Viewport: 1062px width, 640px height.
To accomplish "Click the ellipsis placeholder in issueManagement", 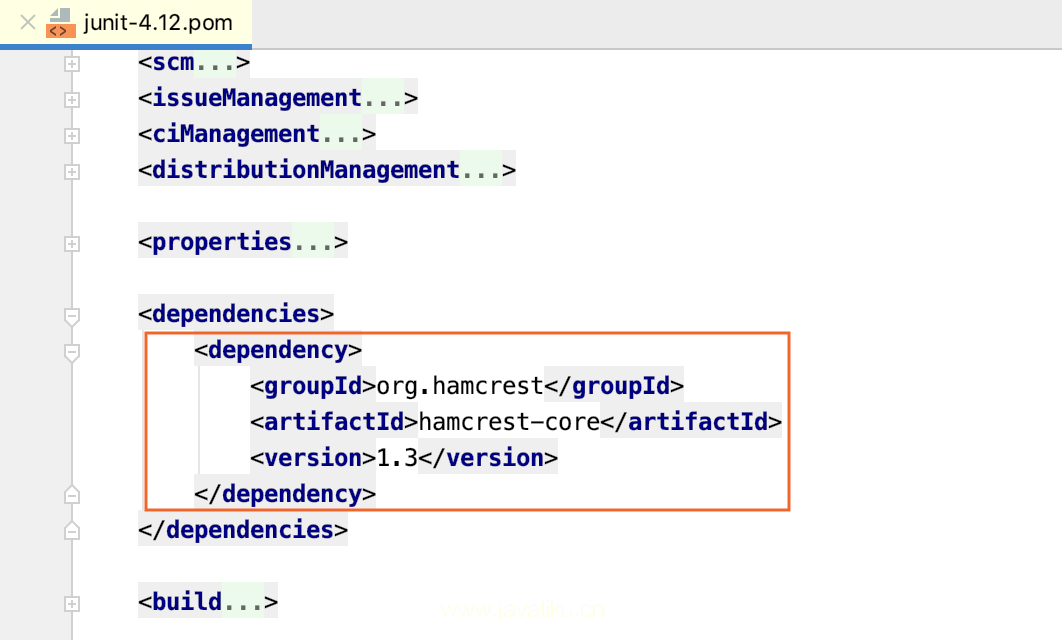I will click(382, 99).
